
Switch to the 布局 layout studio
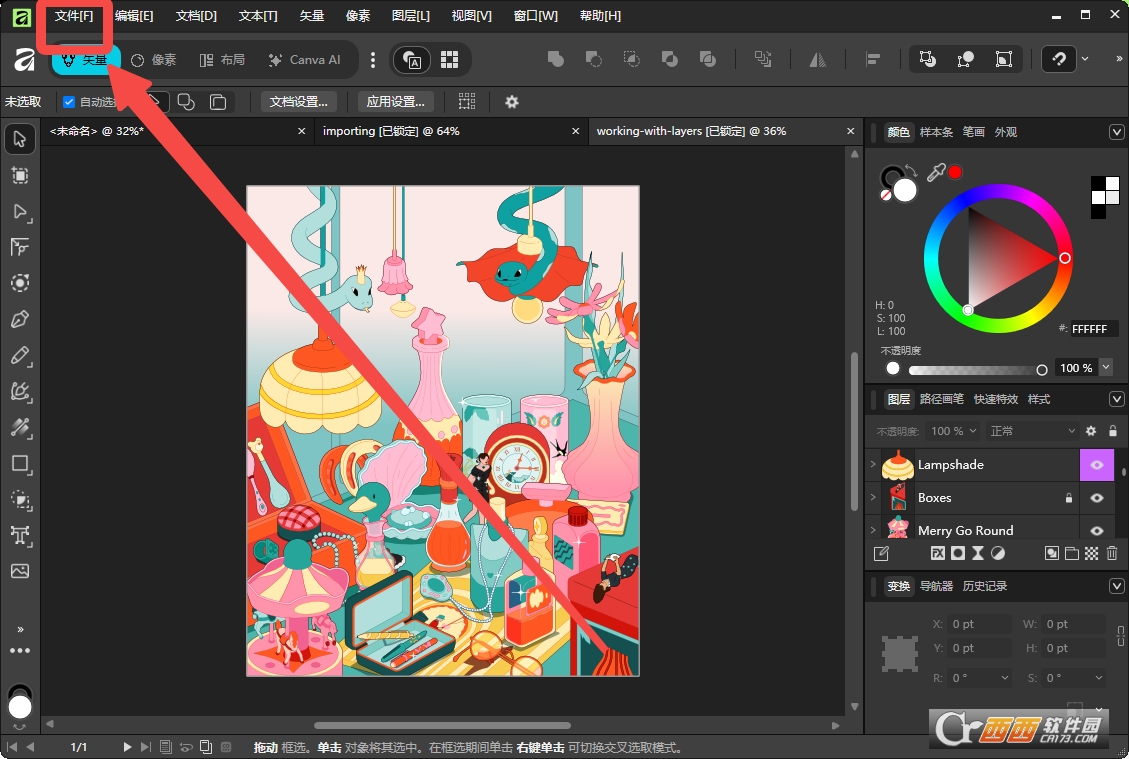click(x=222, y=60)
